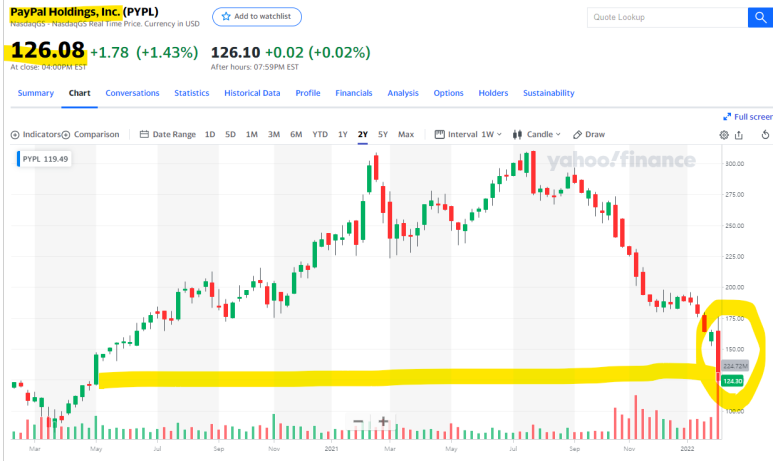Click the 124.30 current price tag
This screenshot has height=461, width=773.
pos(732,381)
